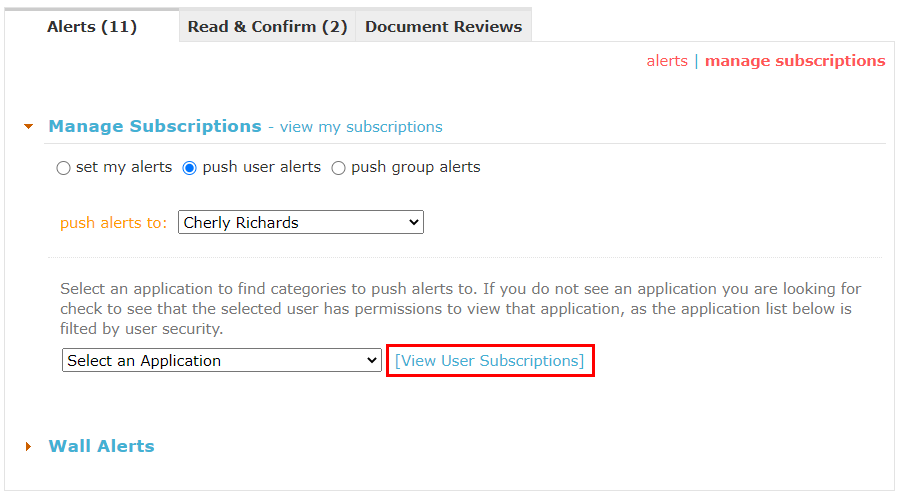Select the 'push group alerts' radio button
Screen dimensions: 902x495
[x=338, y=168]
